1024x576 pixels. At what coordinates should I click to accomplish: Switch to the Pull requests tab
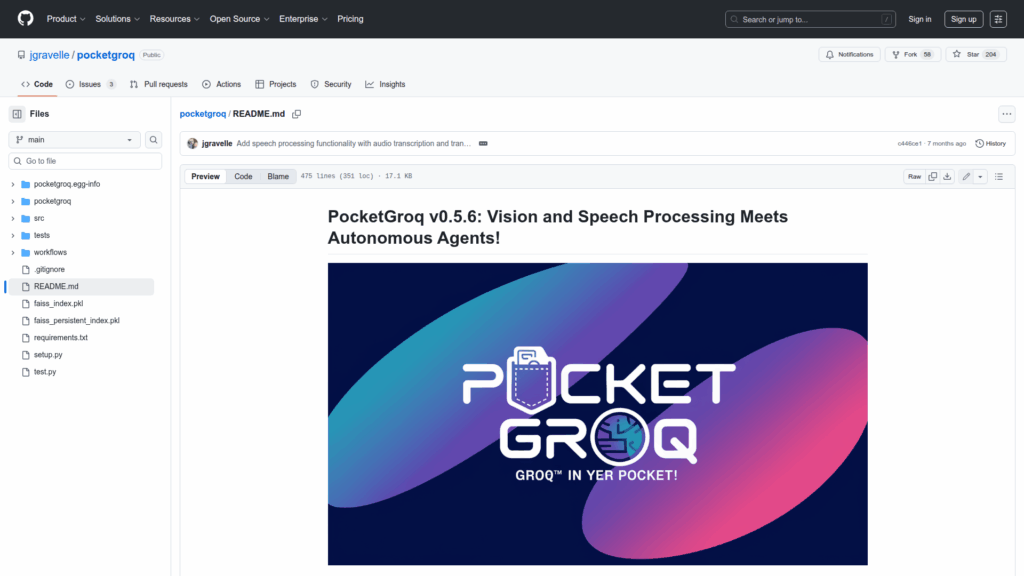click(x=159, y=84)
